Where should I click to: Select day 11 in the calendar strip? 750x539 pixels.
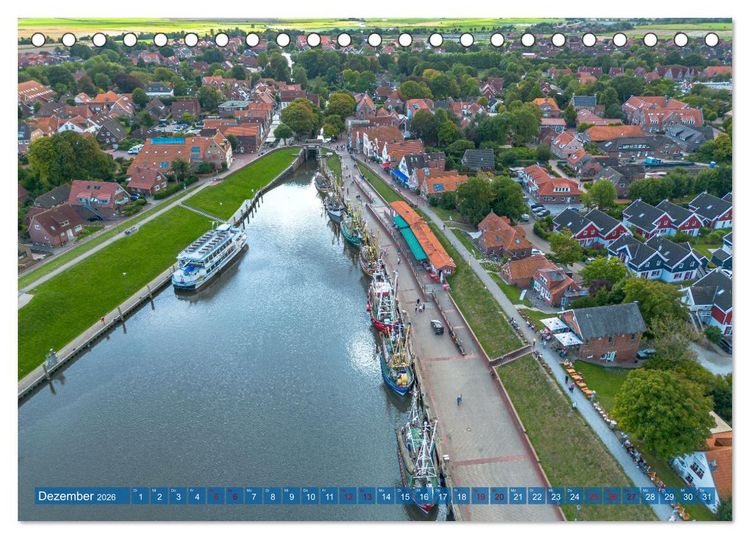tap(329, 496)
